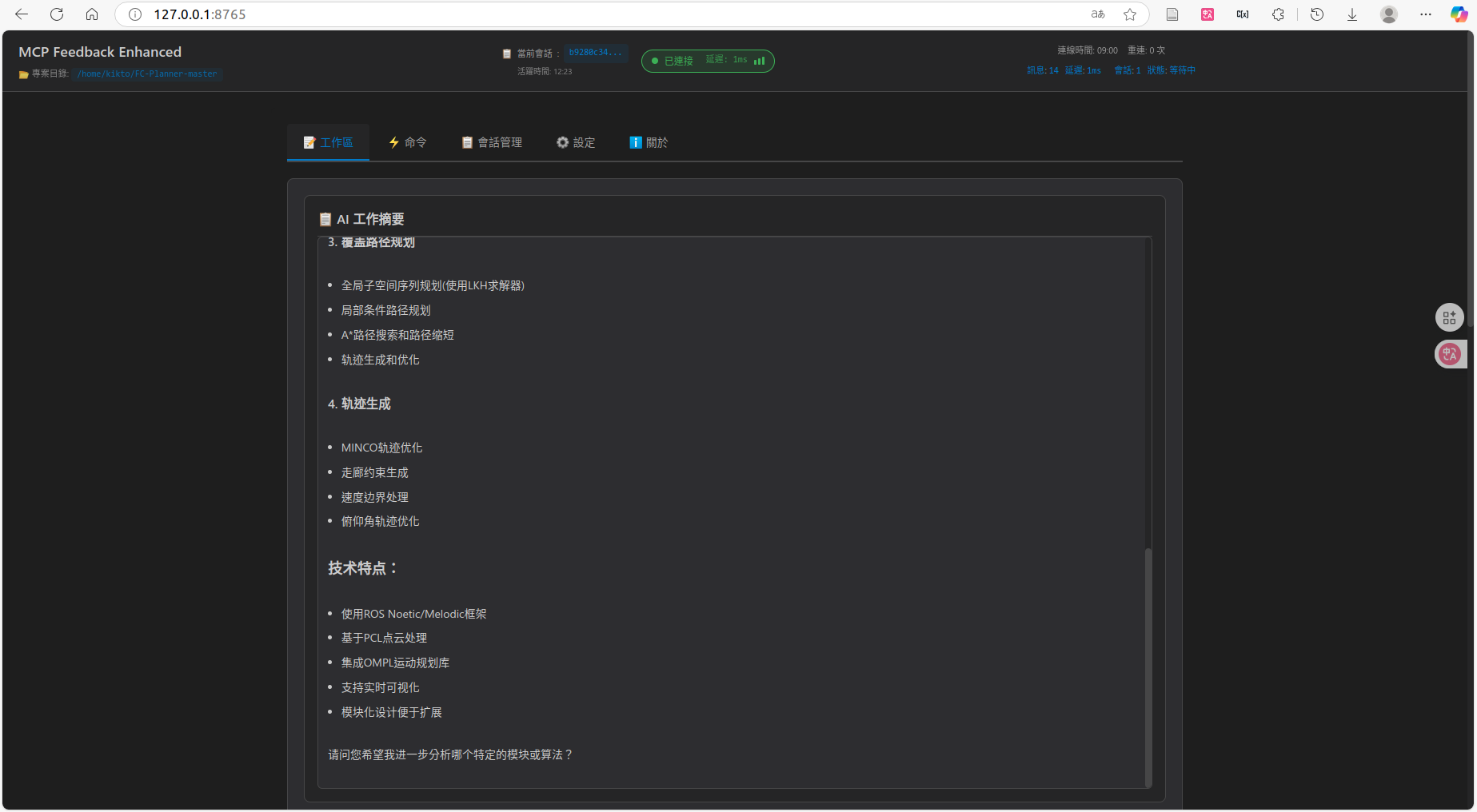The width and height of the screenshot is (1477, 812).
Task: Click the 重連: 0 次 text
Action: coord(1147,50)
